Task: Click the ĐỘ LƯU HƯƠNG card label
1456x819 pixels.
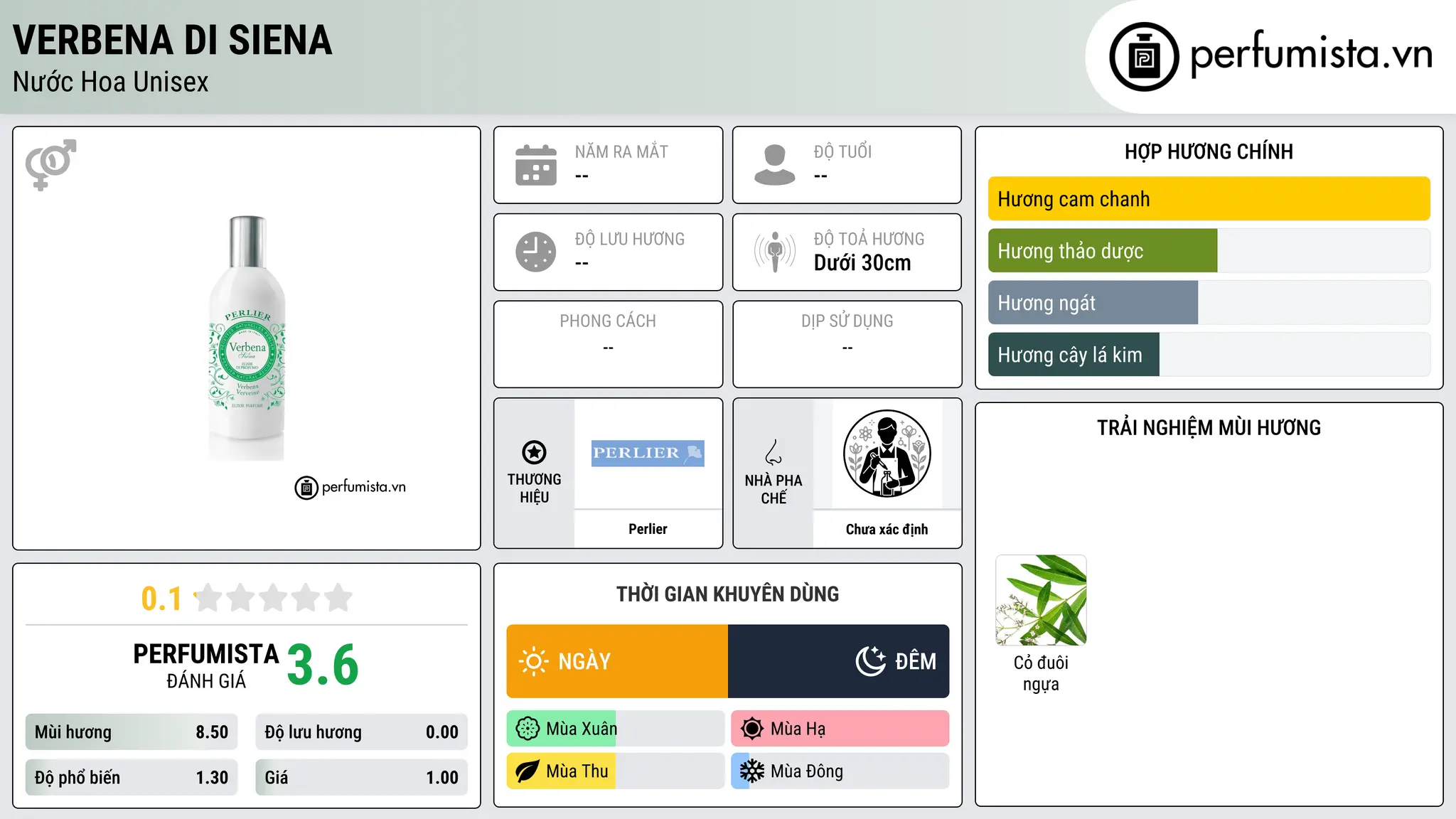Action: coord(630,240)
